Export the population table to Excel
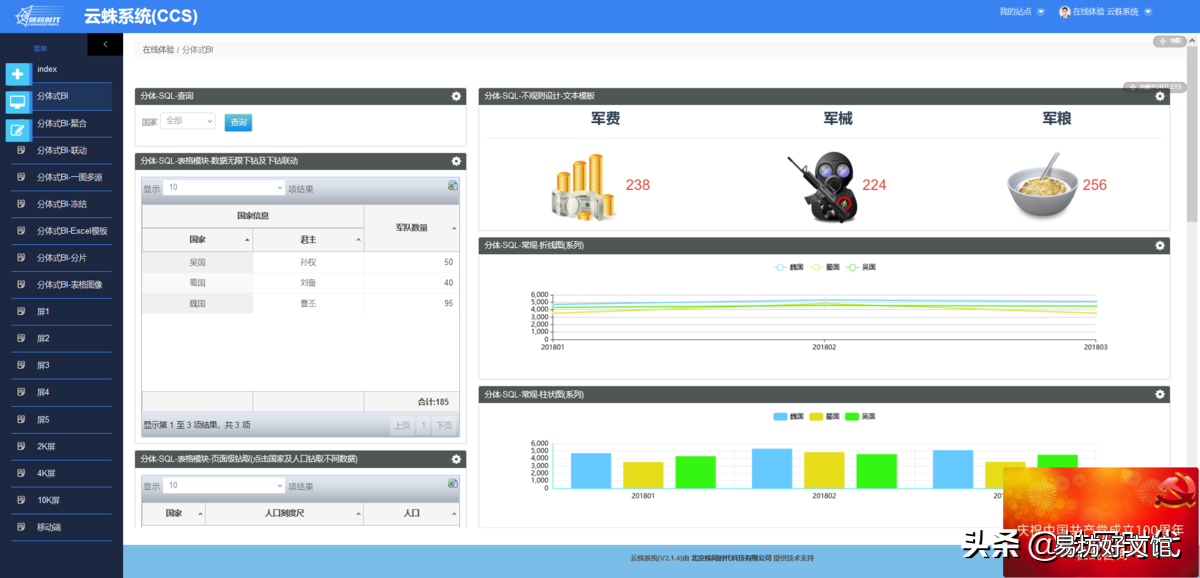The width and height of the screenshot is (1200, 578). point(453,484)
